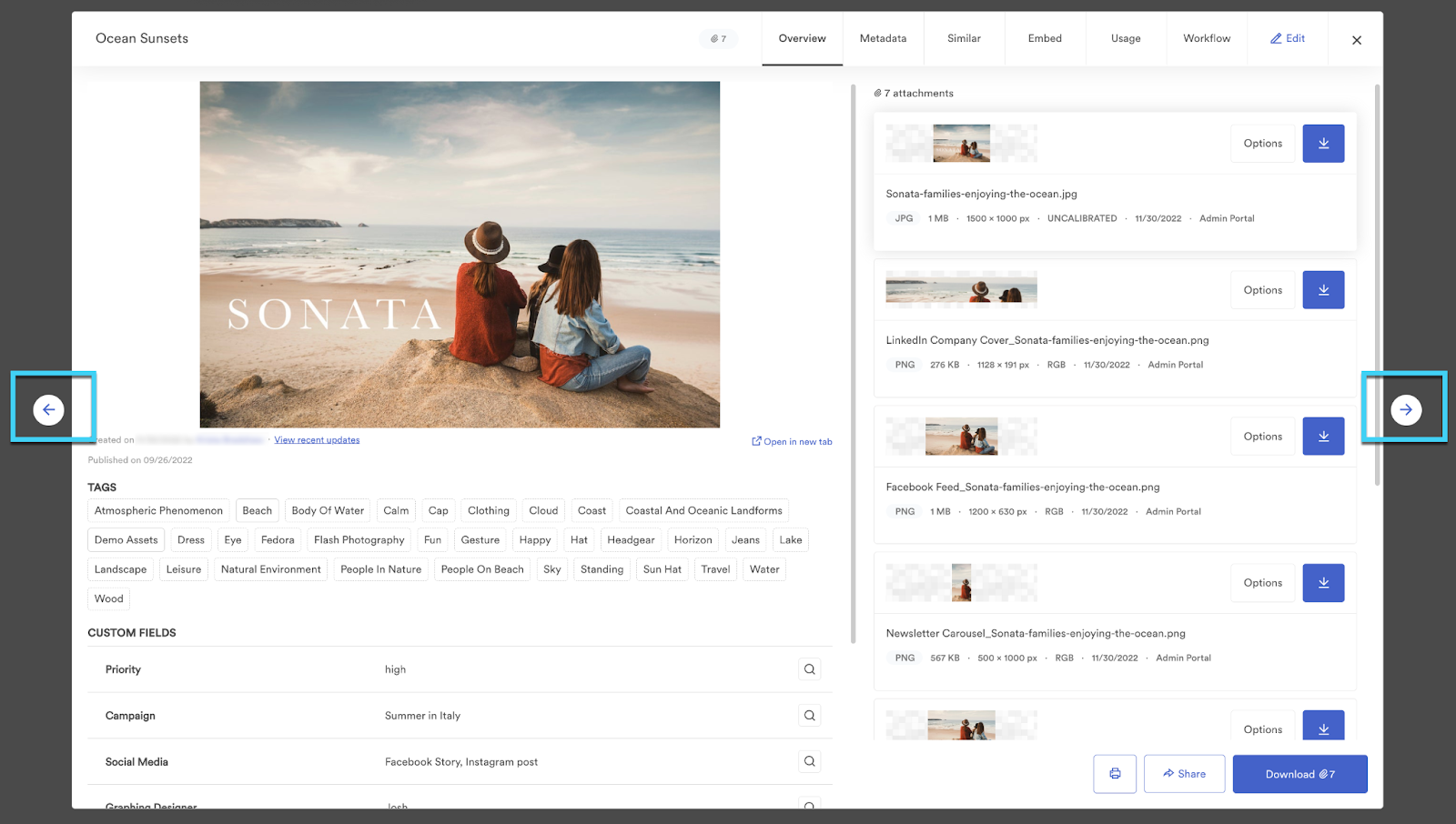Open Options for Newsletter Carousel attachment
This screenshot has height=824, width=1456.
coord(1263,583)
